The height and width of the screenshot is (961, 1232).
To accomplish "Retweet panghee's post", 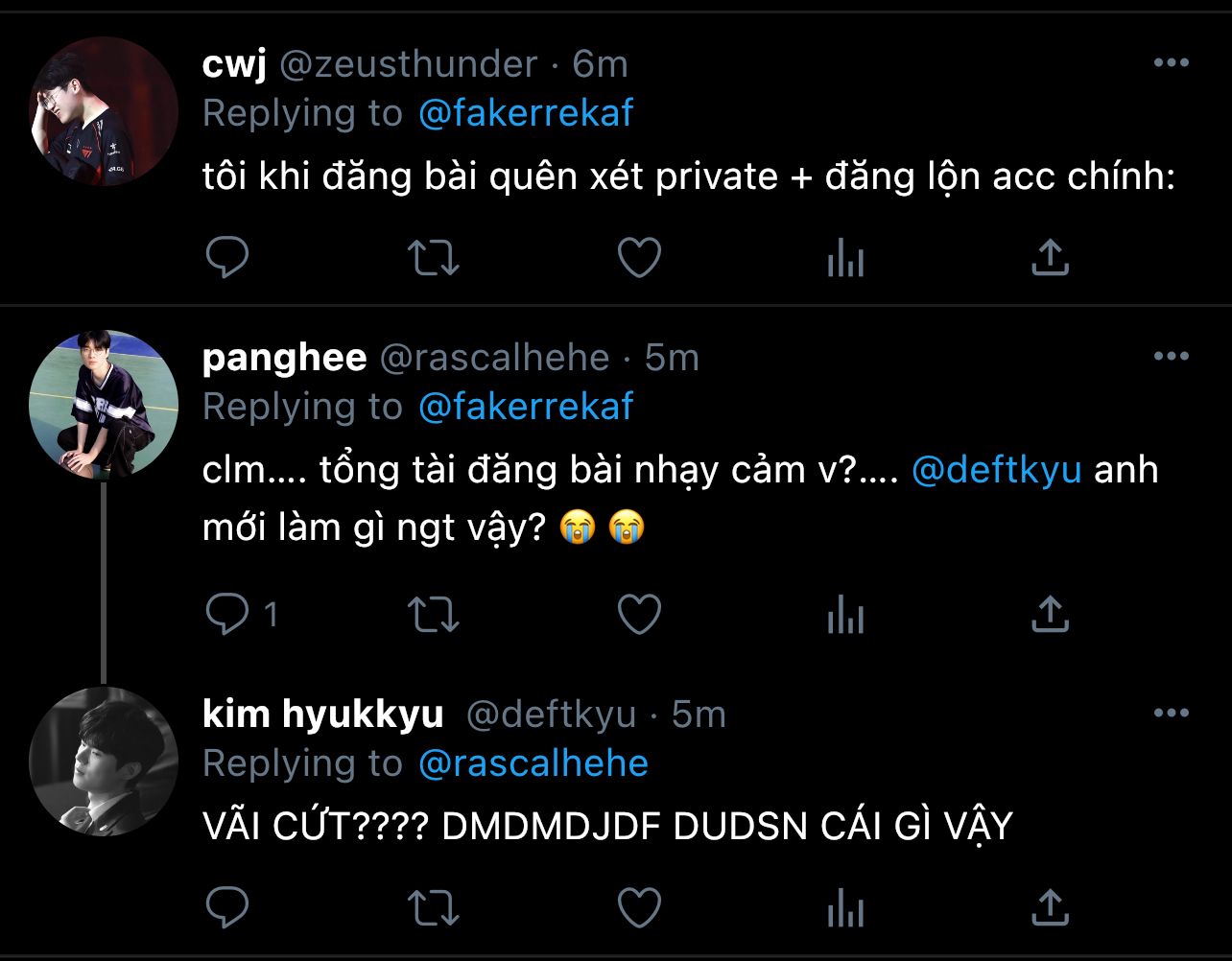I will (435, 615).
